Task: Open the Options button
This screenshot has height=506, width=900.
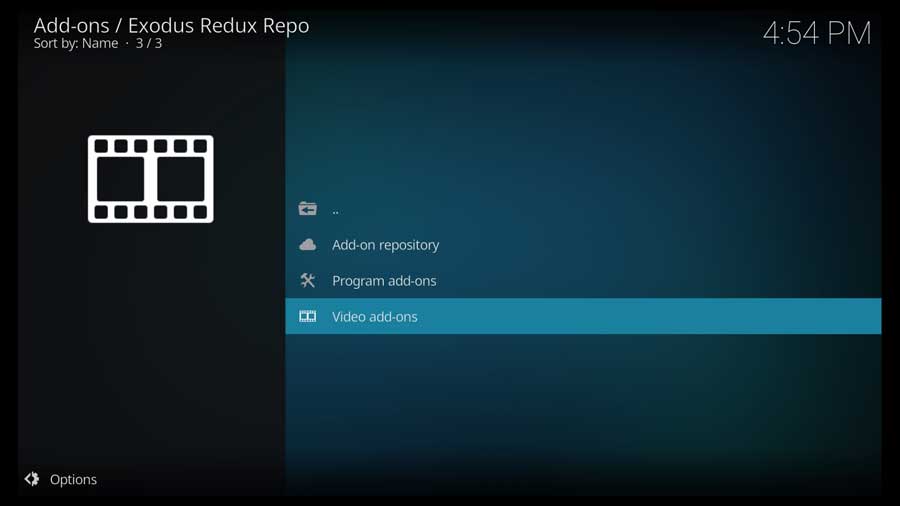Action: click(x=61, y=479)
